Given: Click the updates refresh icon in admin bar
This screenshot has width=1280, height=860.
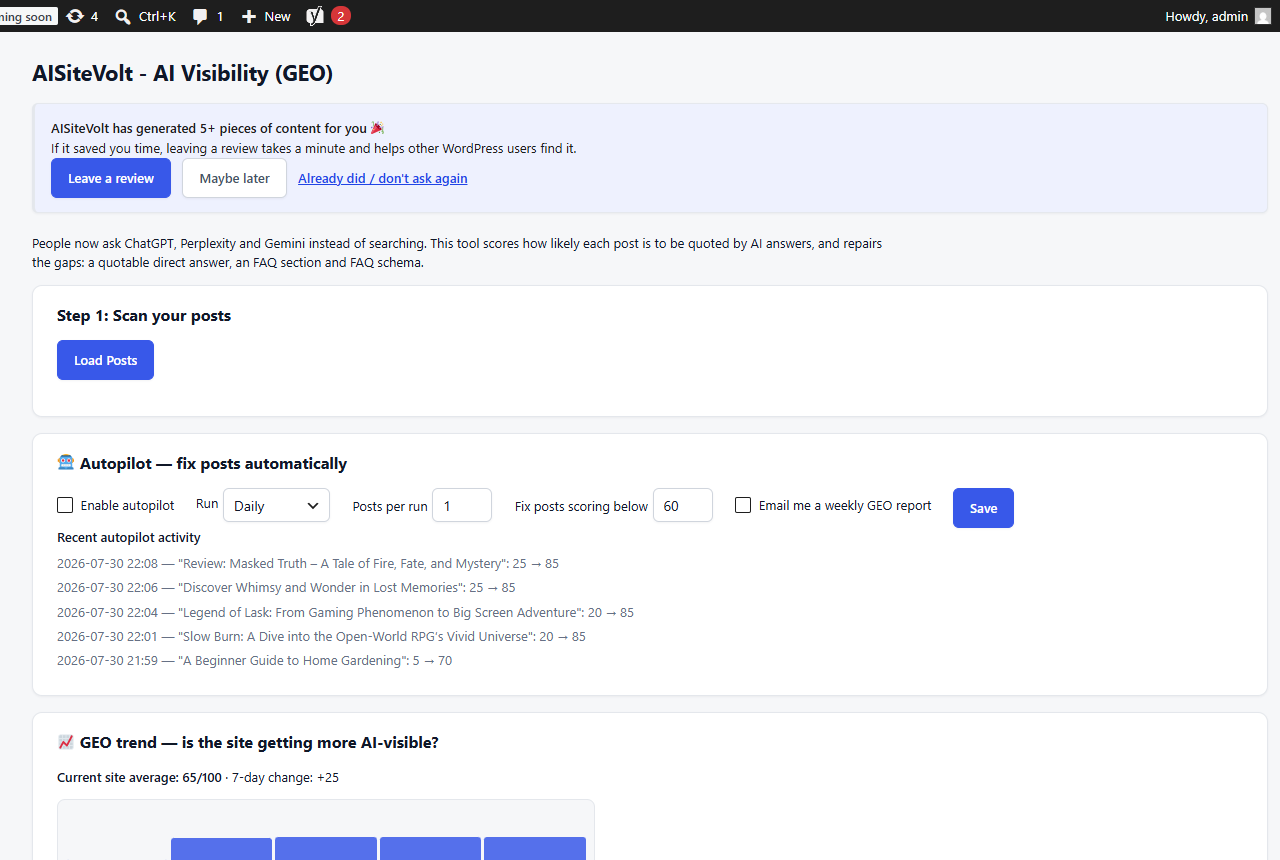Looking at the screenshot, I should [75, 16].
